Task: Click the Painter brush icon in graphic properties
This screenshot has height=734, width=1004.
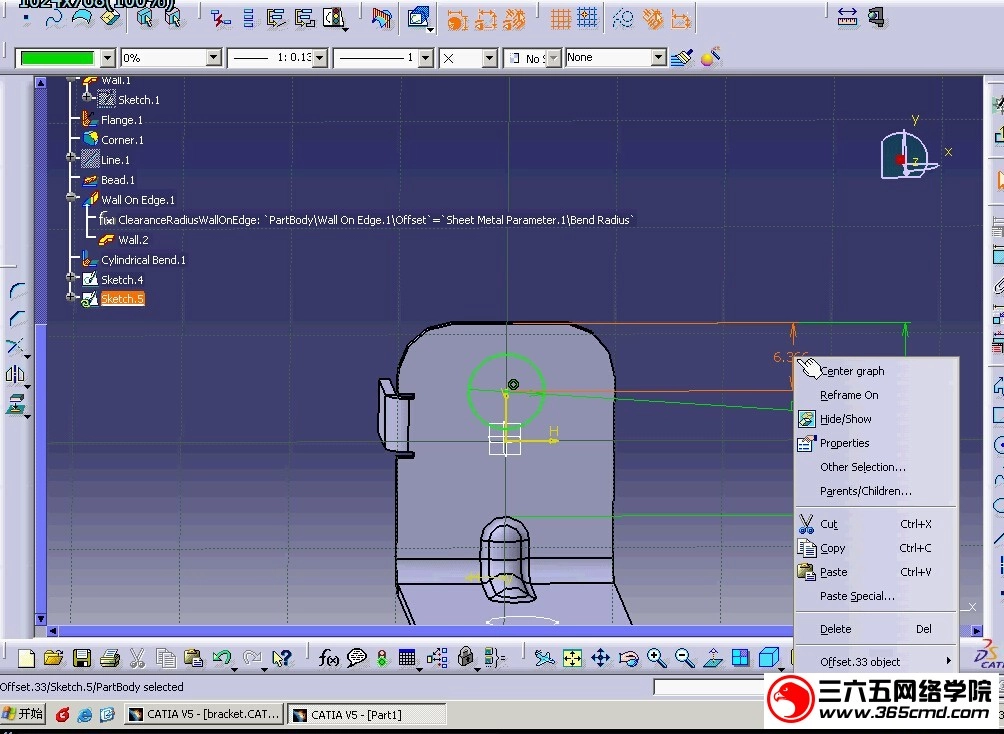Action: coord(682,58)
